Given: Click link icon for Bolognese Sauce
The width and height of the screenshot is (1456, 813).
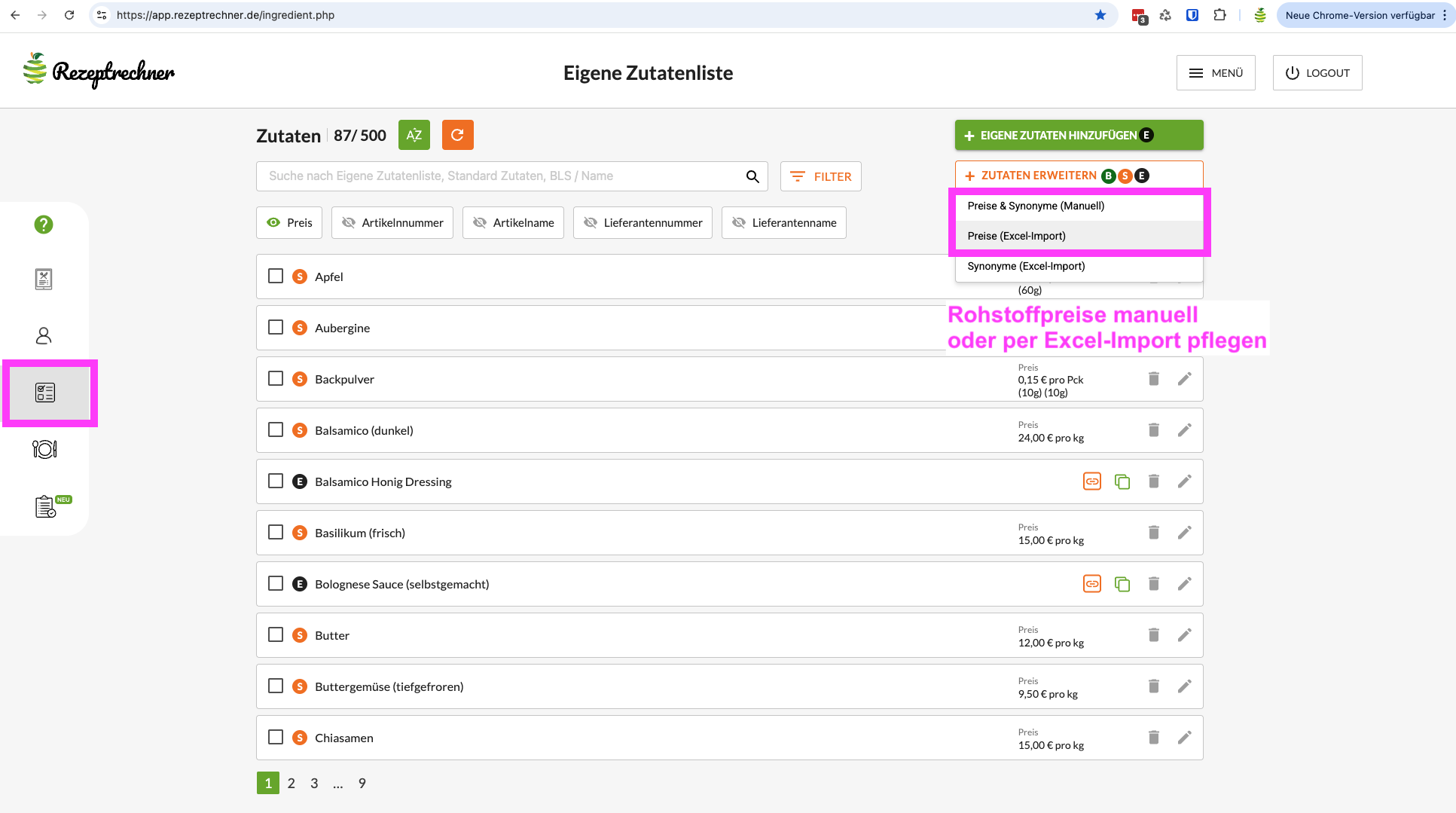Looking at the screenshot, I should [1091, 584].
